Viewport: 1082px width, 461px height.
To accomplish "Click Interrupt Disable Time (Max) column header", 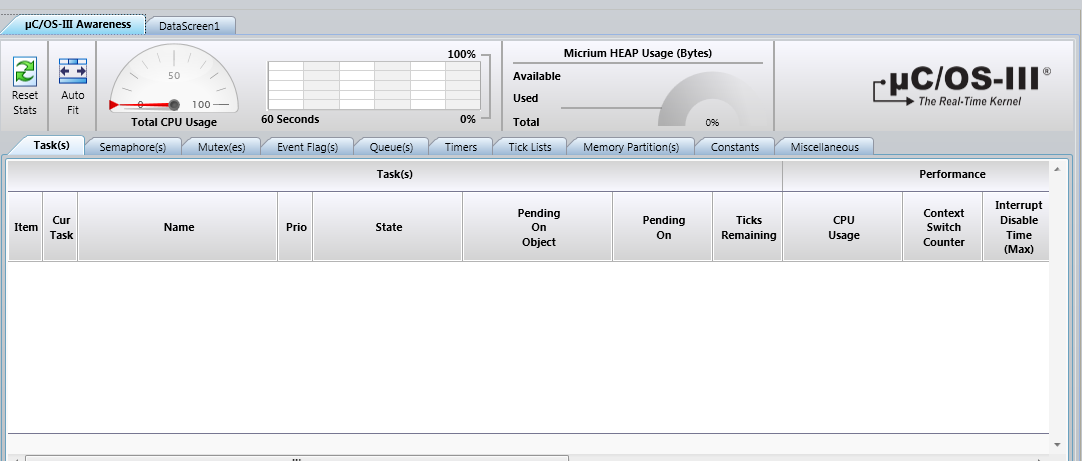I will (x=1016, y=226).
